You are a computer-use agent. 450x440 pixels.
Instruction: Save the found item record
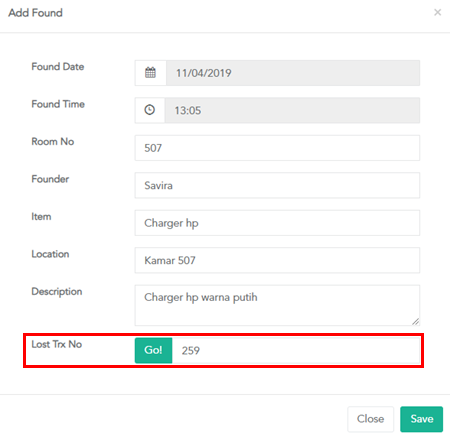[422, 419]
